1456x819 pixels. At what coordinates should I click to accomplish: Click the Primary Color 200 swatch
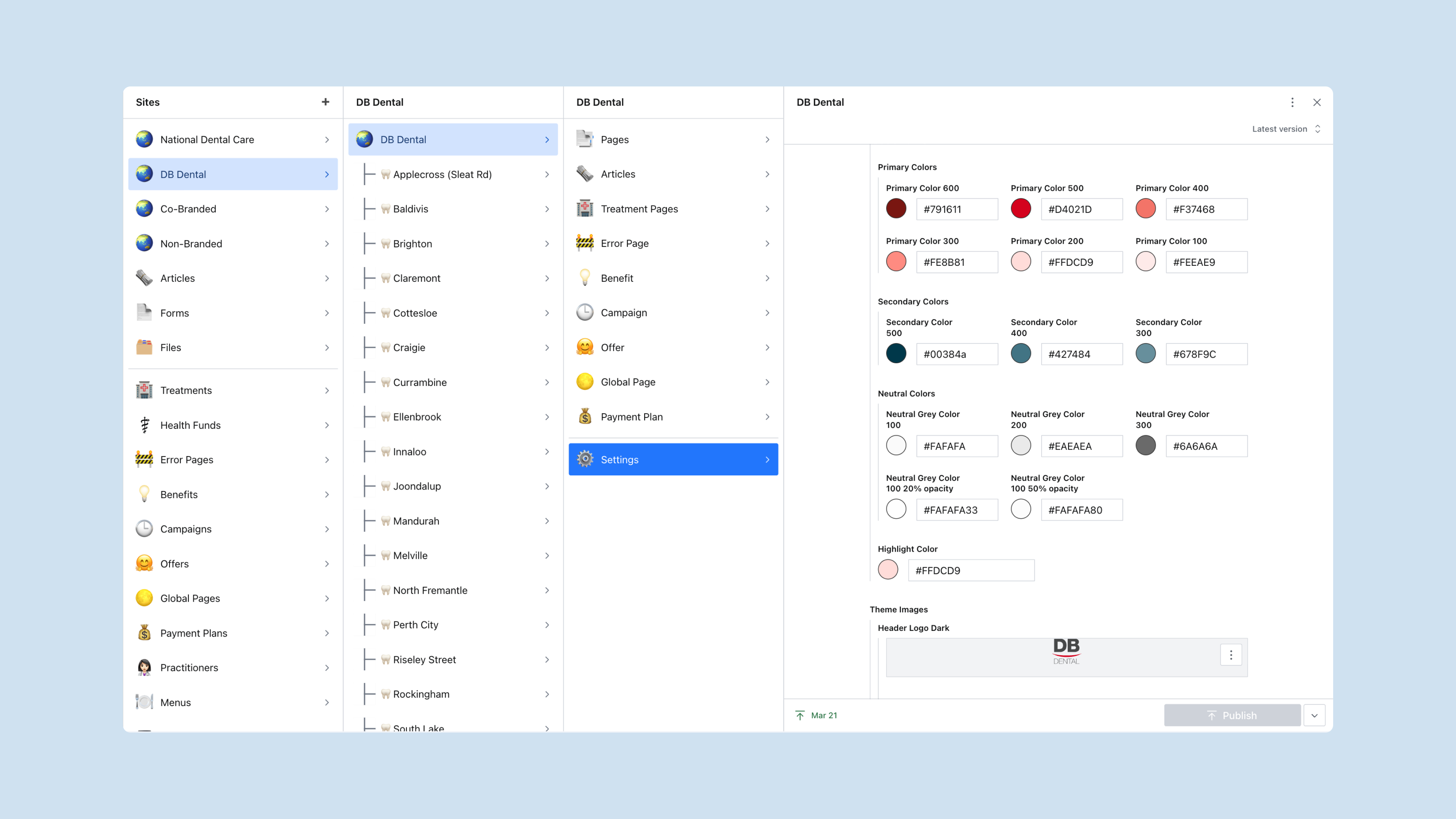pos(1021,262)
